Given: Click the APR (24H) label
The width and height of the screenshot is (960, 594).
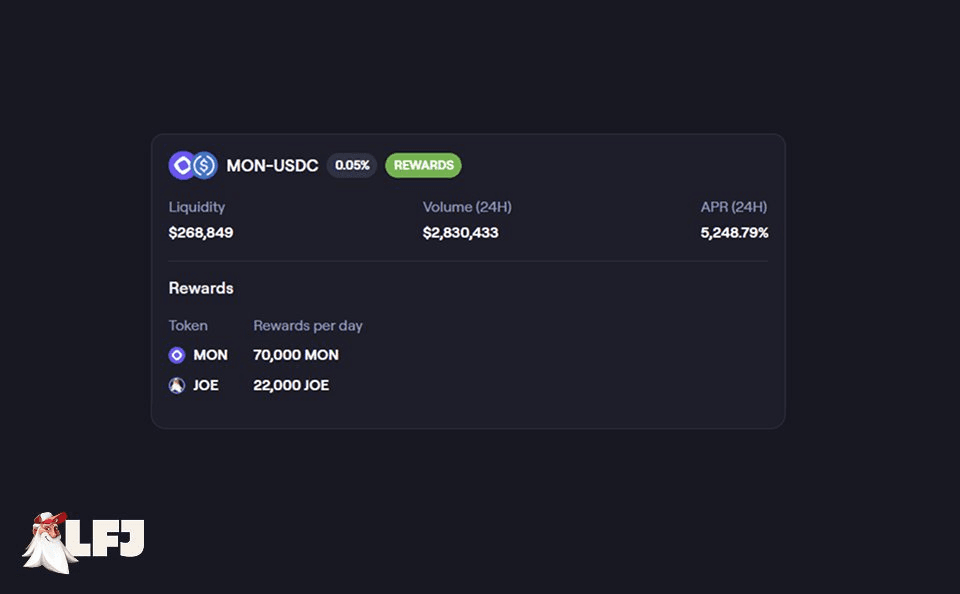Looking at the screenshot, I should pyautogui.click(x=734, y=207).
